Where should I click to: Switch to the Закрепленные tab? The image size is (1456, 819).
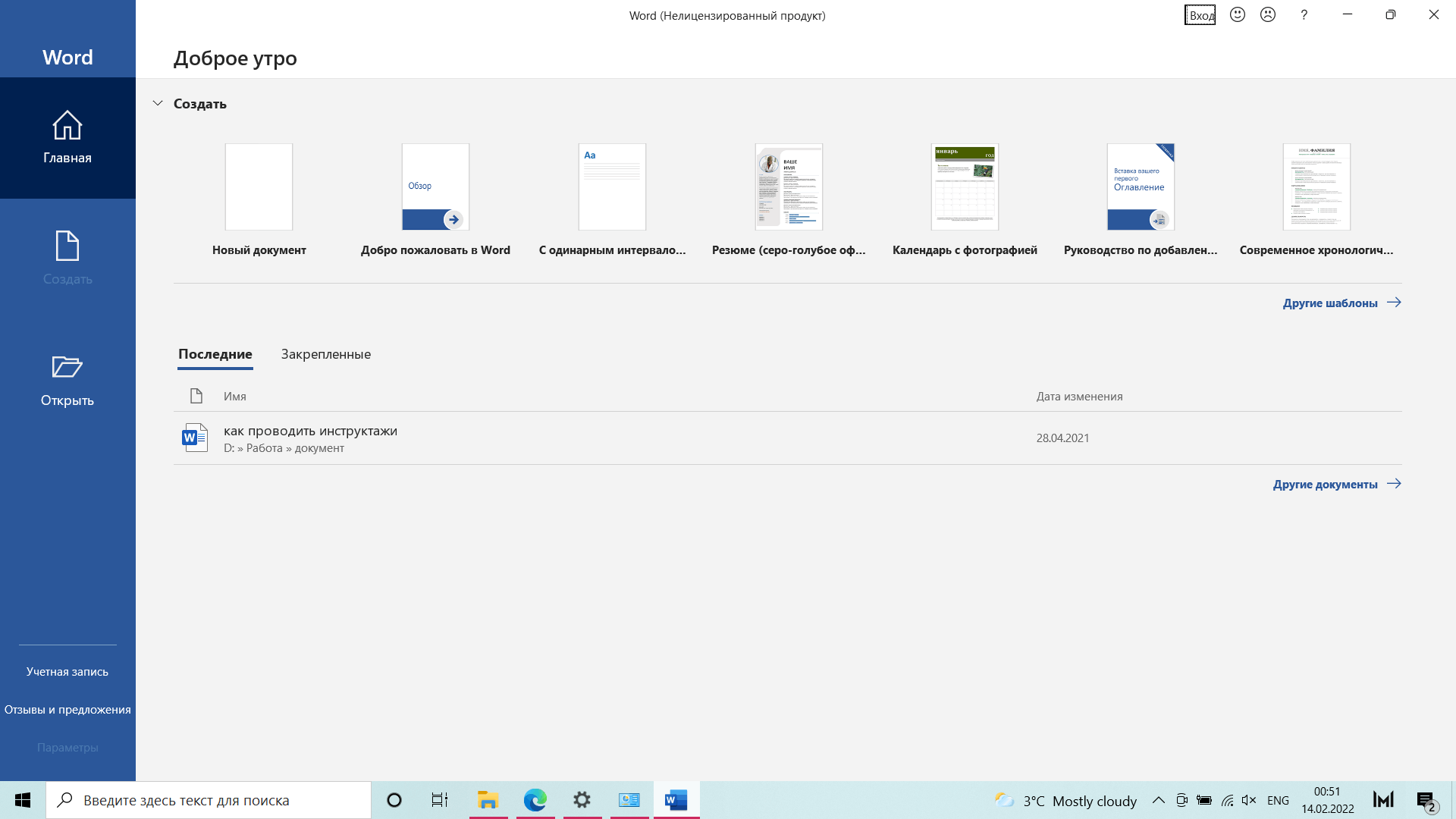coord(326,354)
